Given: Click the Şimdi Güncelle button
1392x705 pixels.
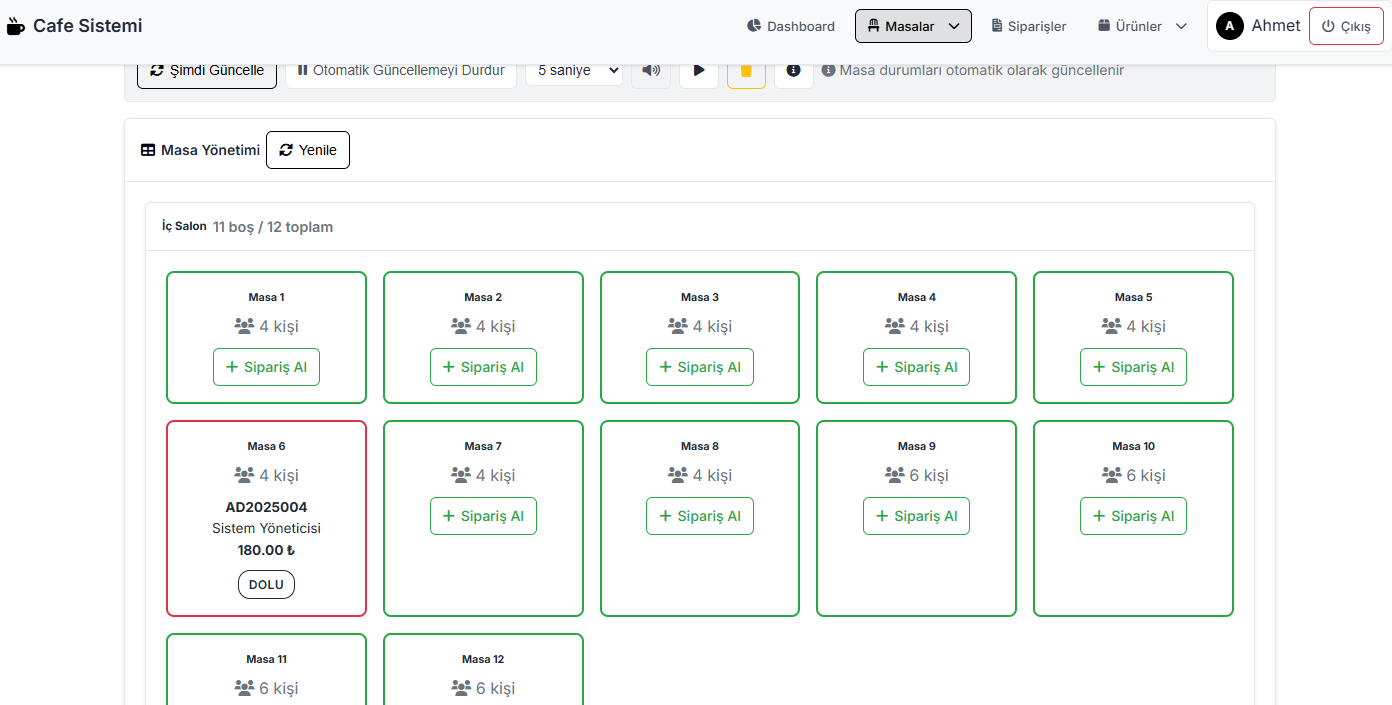Looking at the screenshot, I should (x=207, y=70).
